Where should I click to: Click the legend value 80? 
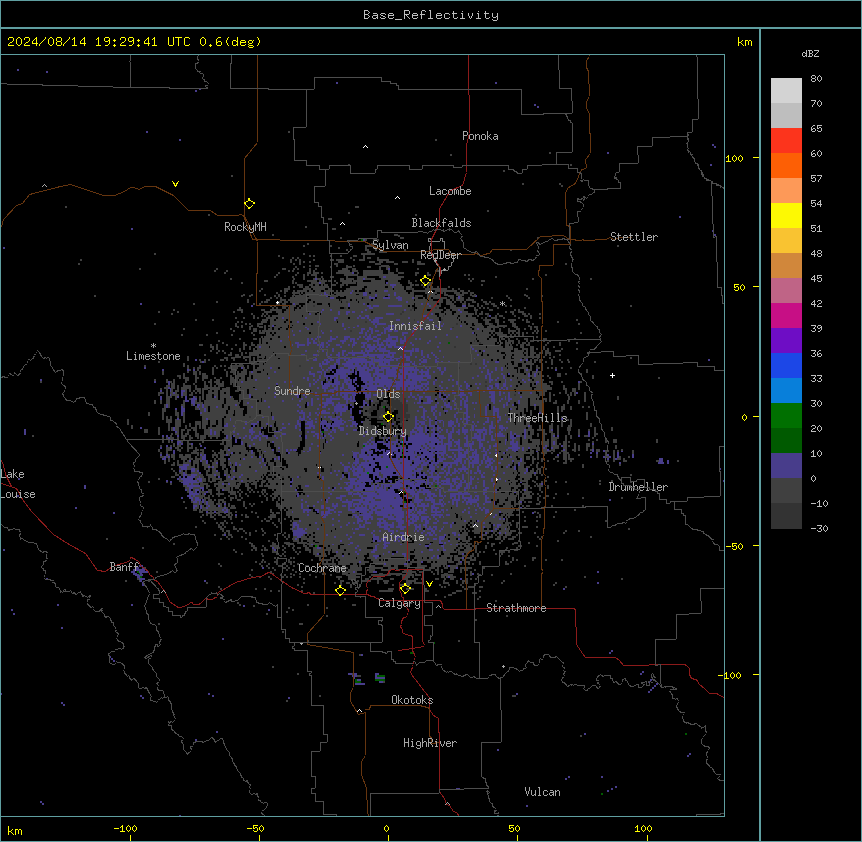[816, 79]
